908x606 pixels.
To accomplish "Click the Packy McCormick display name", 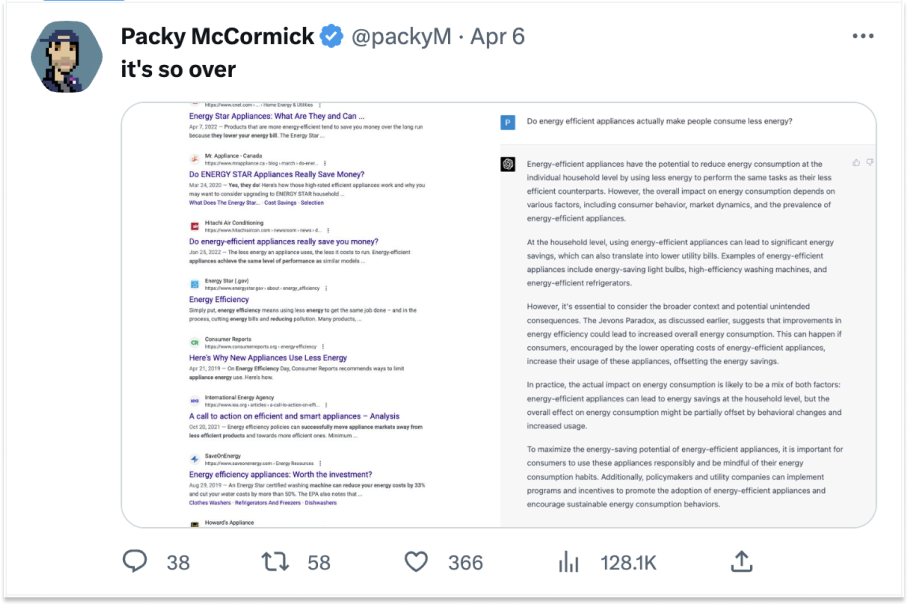I will [x=217, y=37].
